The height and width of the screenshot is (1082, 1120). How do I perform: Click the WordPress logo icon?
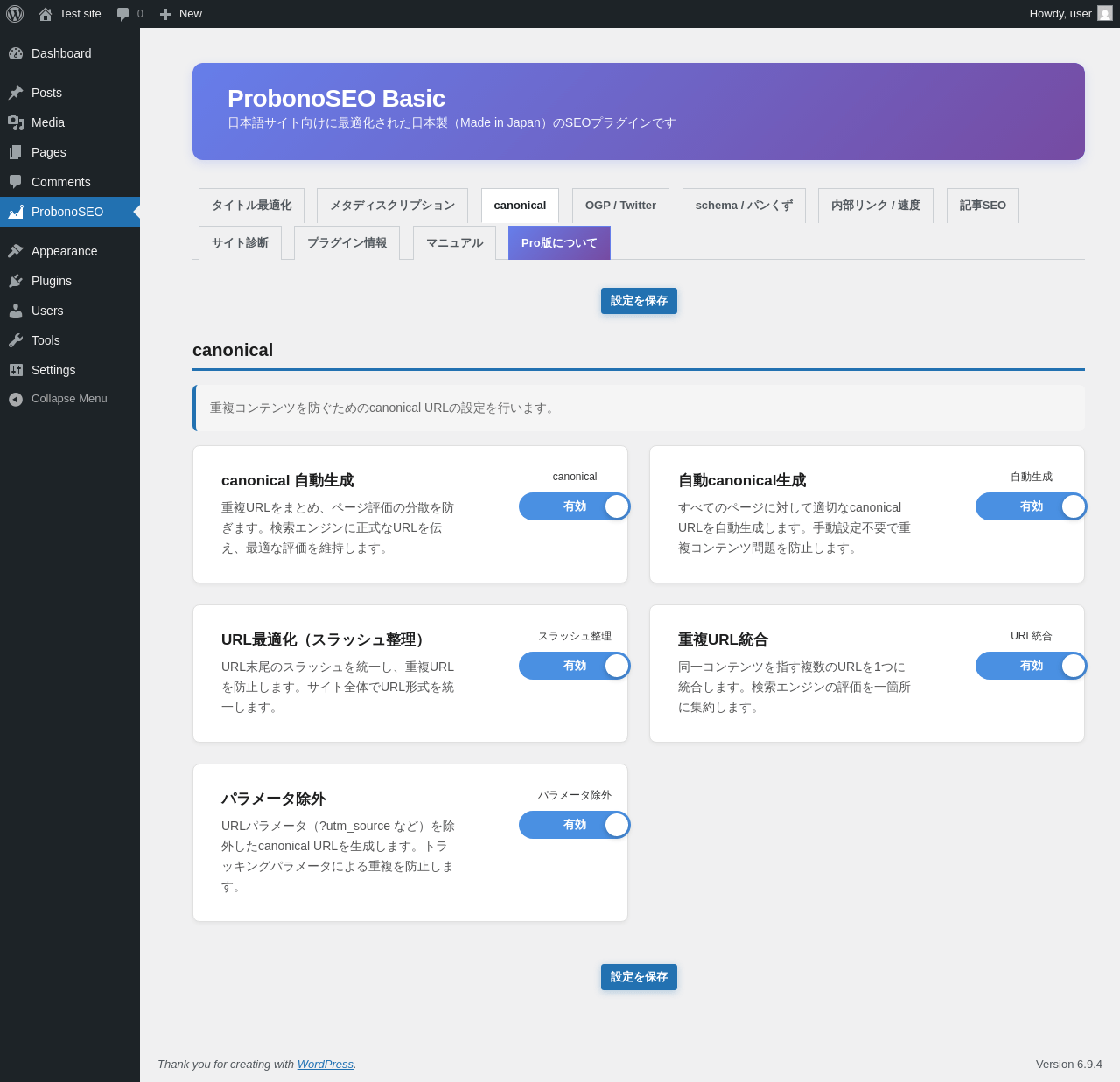pos(15,14)
